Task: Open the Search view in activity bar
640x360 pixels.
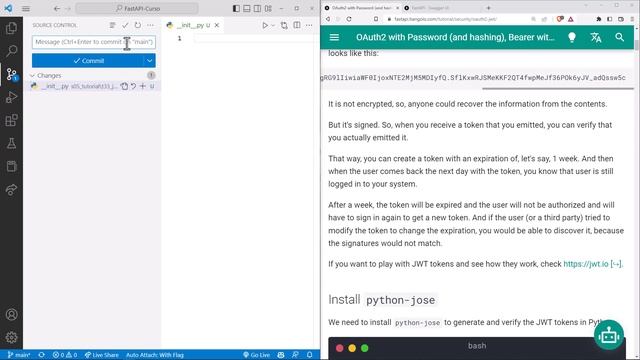Action: pos(11,51)
